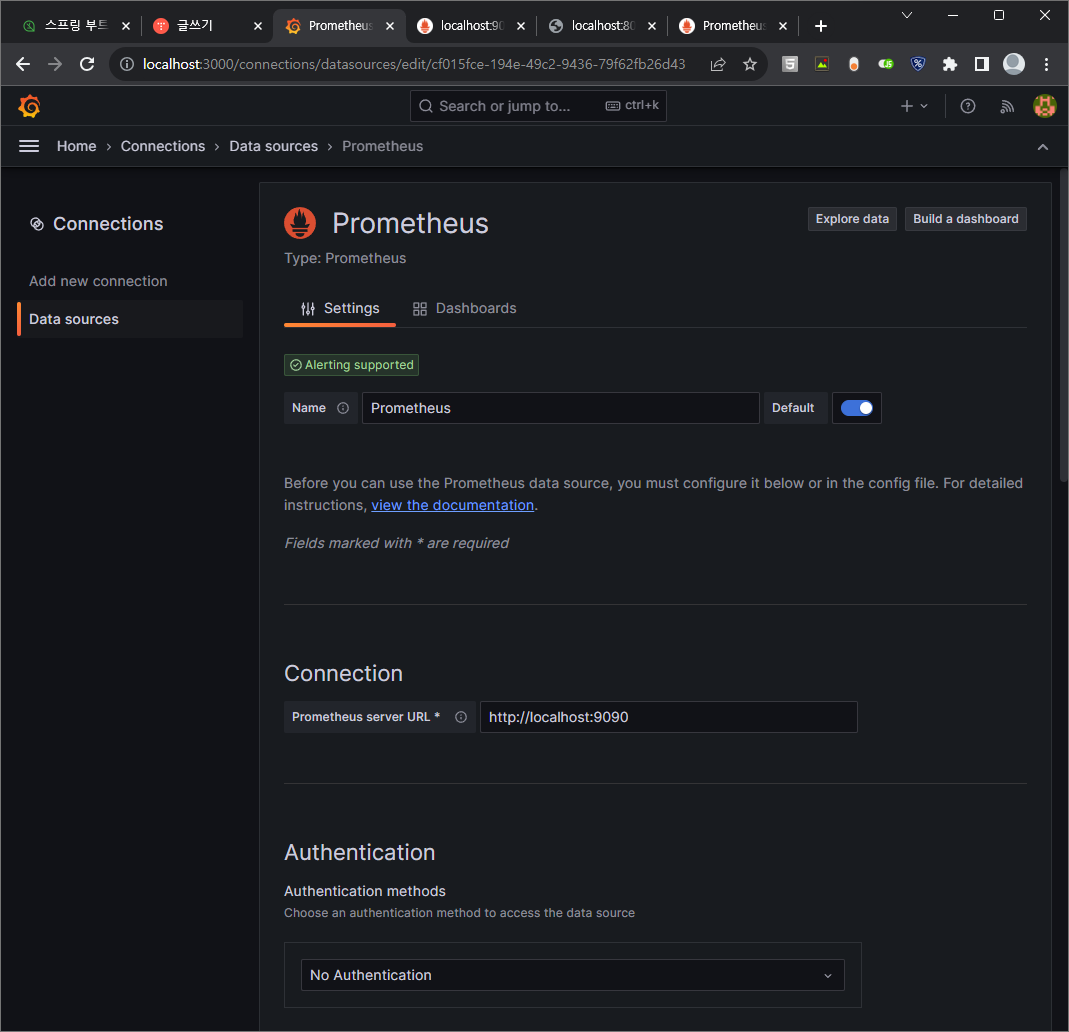
Task: Click the browser forward arrow
Action: click(55, 64)
